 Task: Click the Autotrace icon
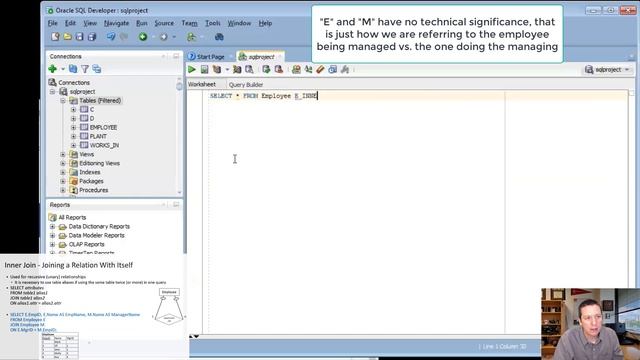pyautogui.click(x=237, y=69)
